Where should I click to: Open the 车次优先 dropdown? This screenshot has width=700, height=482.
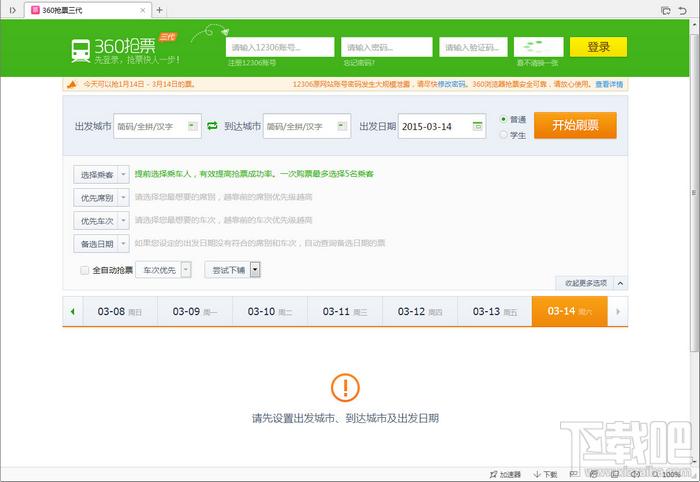pyautogui.click(x=163, y=270)
